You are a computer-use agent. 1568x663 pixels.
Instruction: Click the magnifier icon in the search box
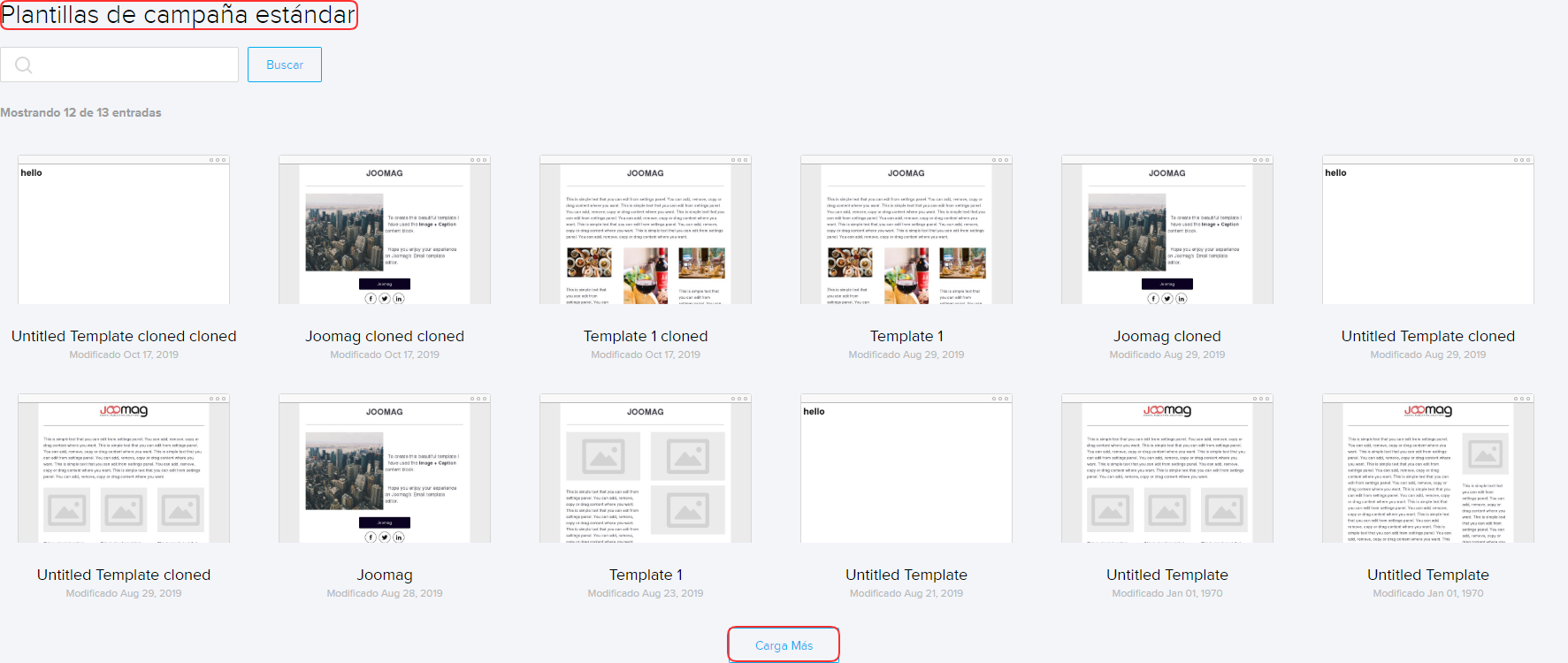point(24,65)
